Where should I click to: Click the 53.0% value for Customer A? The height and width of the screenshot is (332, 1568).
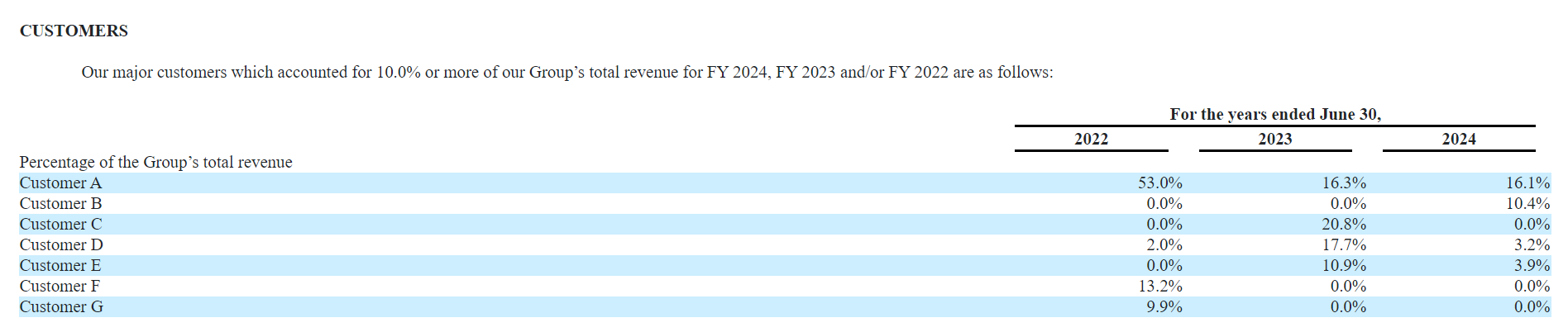[x=1159, y=183]
